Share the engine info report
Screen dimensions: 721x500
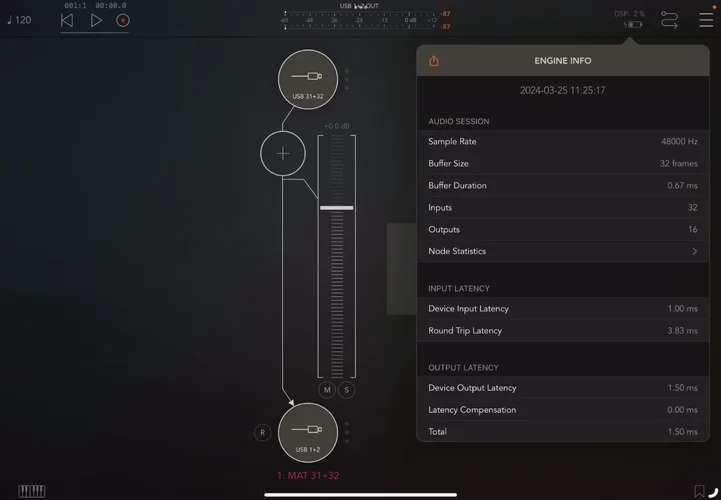coord(434,61)
